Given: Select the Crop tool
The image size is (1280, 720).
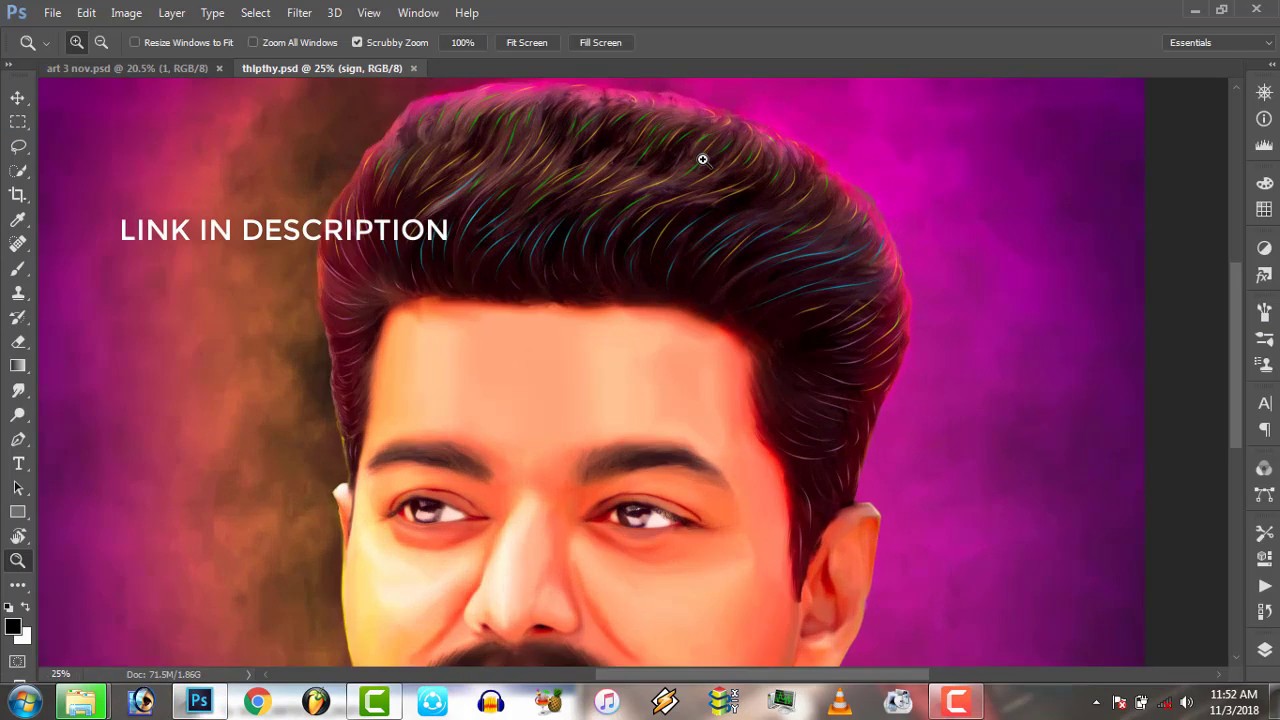Looking at the screenshot, I should pos(18,195).
